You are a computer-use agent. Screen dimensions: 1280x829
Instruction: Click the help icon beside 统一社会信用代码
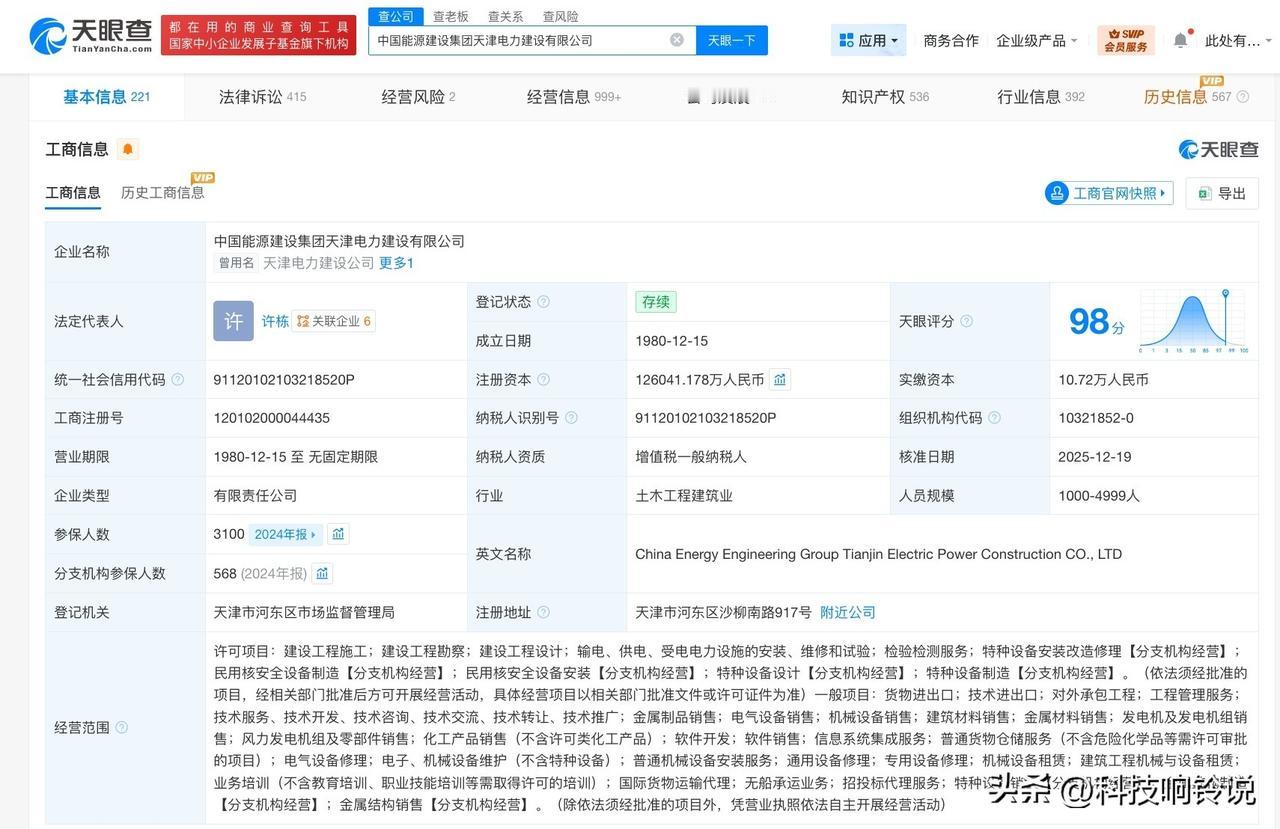click(x=178, y=380)
